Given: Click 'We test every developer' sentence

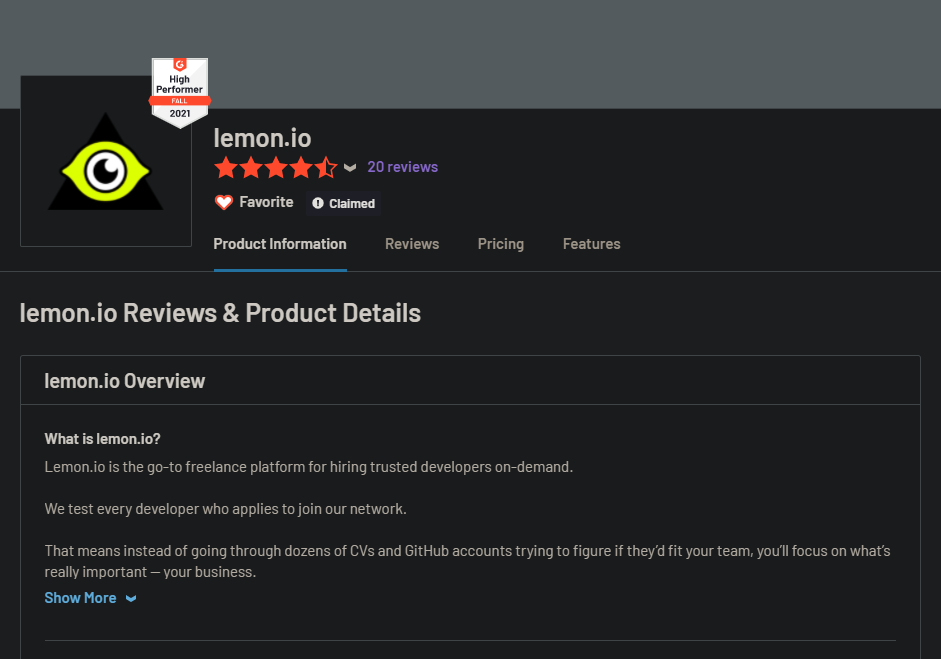Looking at the screenshot, I should (x=226, y=509).
